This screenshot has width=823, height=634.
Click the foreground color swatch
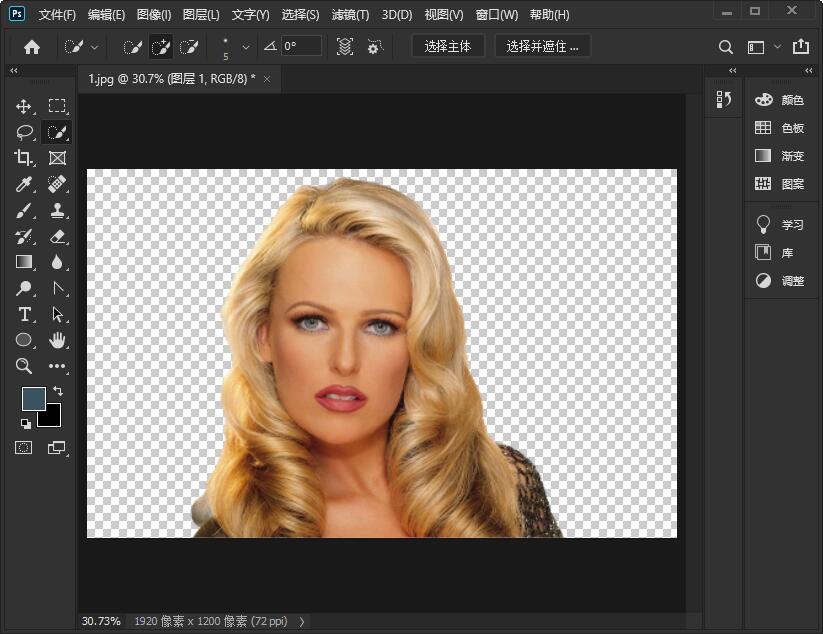coord(33,397)
